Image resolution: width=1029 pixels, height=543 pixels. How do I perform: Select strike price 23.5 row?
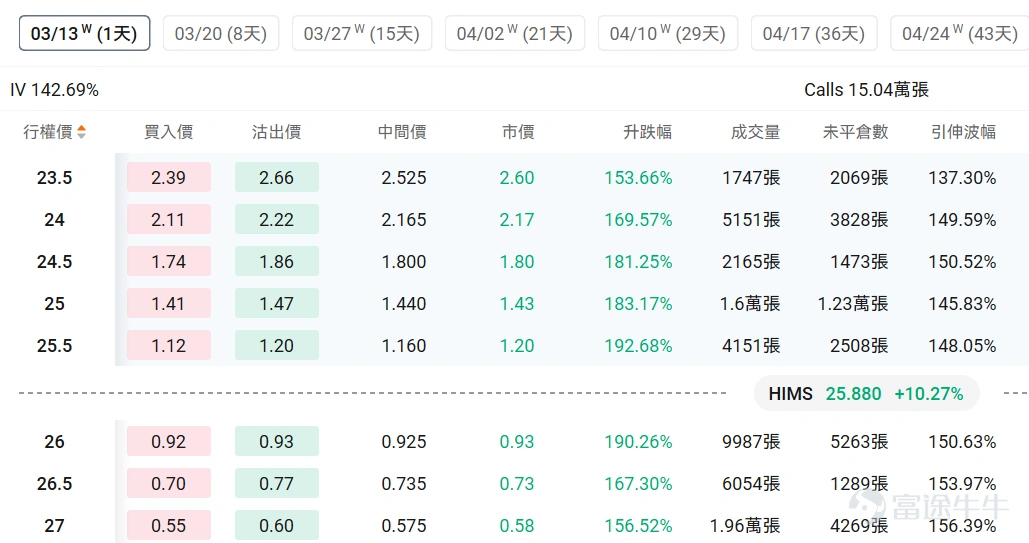54,177
